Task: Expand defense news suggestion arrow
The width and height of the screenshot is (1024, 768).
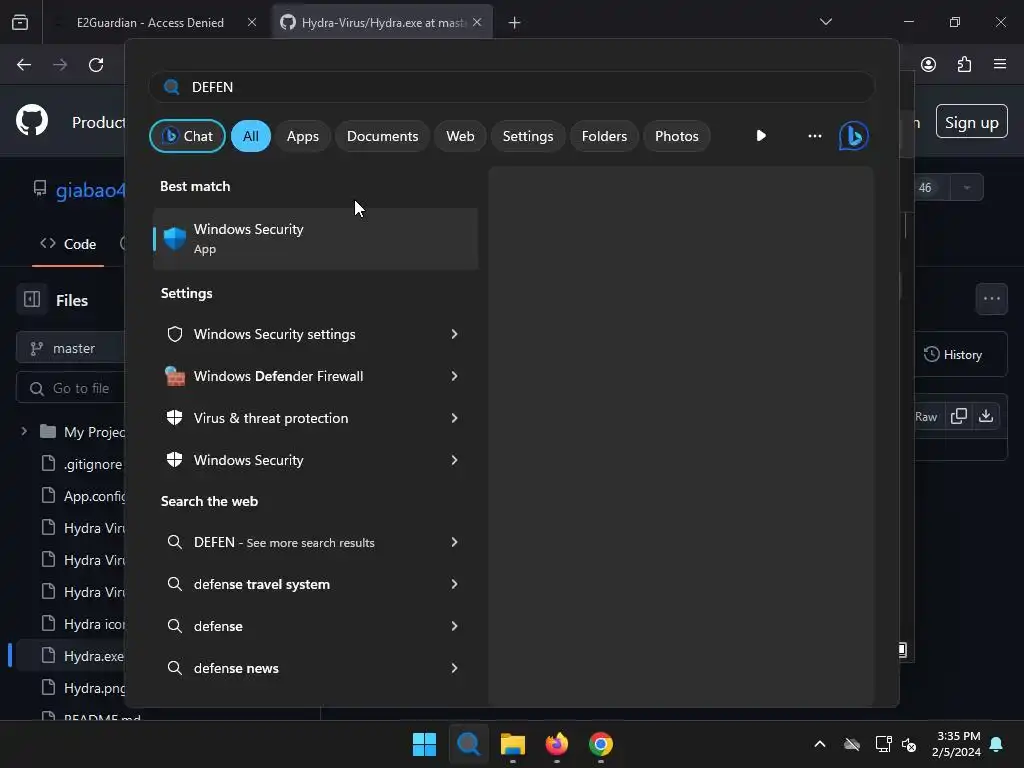Action: point(454,668)
